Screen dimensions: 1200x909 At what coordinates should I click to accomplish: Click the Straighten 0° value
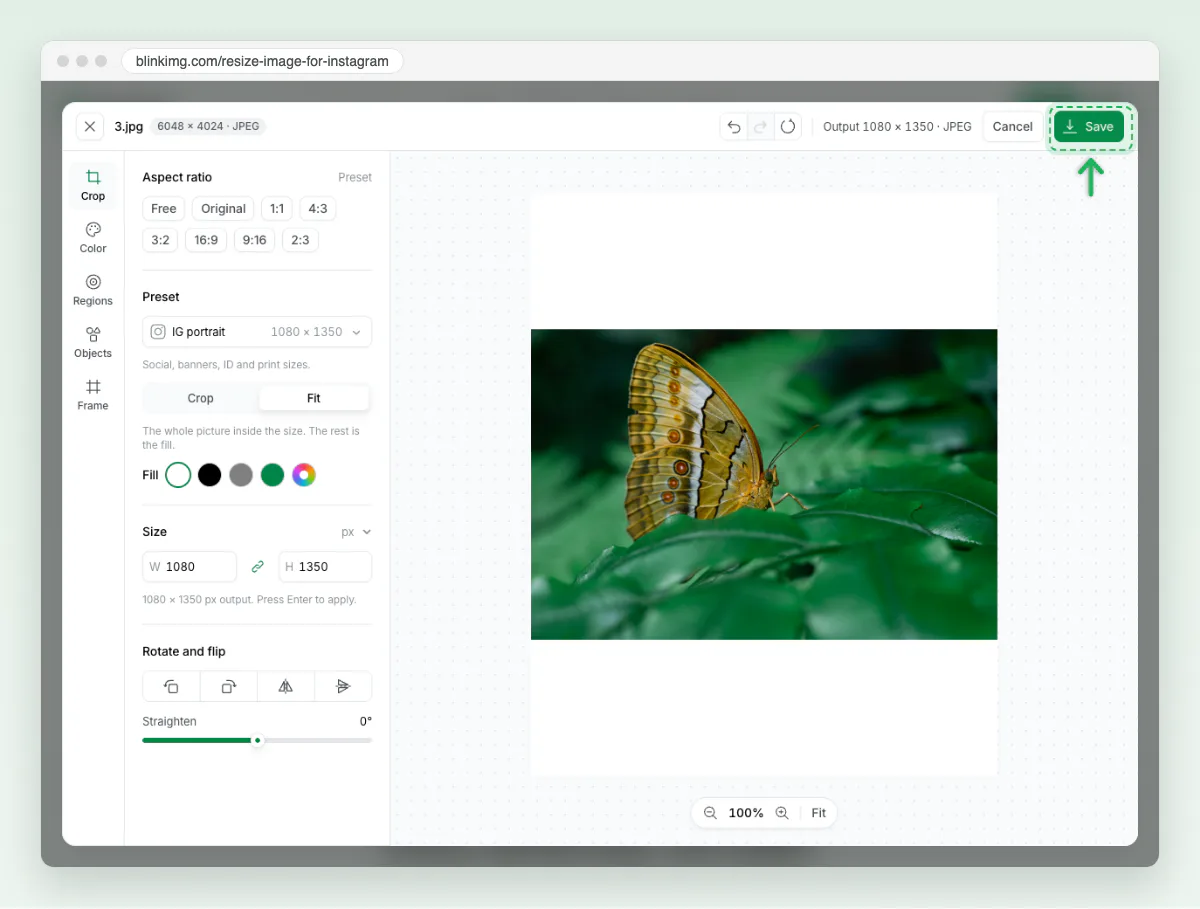click(x=366, y=721)
